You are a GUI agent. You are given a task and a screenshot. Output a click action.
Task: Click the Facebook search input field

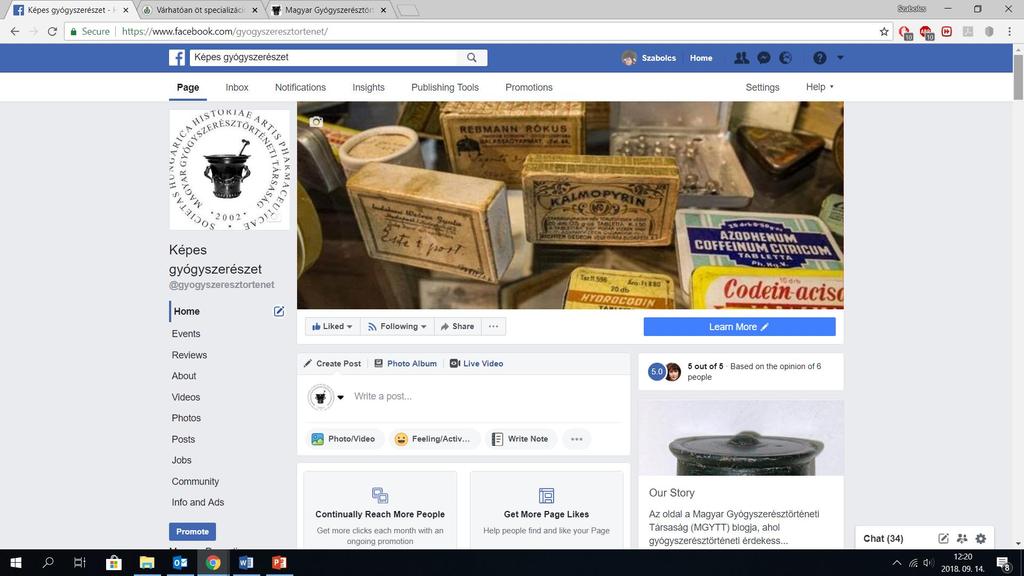(x=323, y=57)
